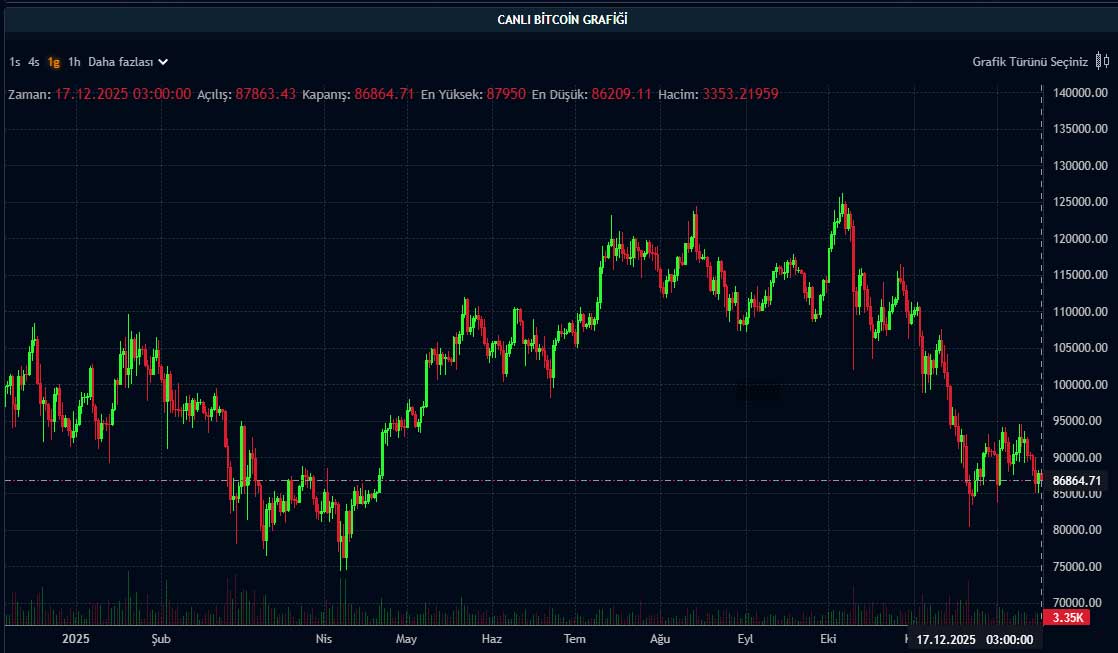Click the 1s timeframe option
This screenshot has height=653, width=1118.
pos(14,62)
